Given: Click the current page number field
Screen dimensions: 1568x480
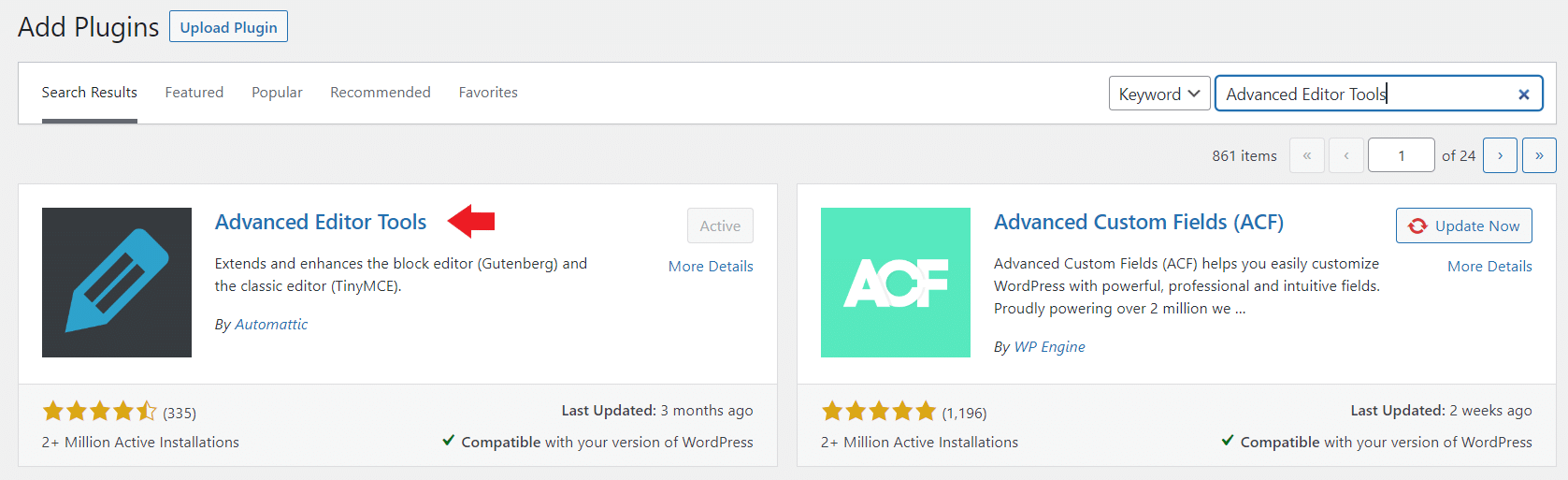Looking at the screenshot, I should click(1402, 155).
